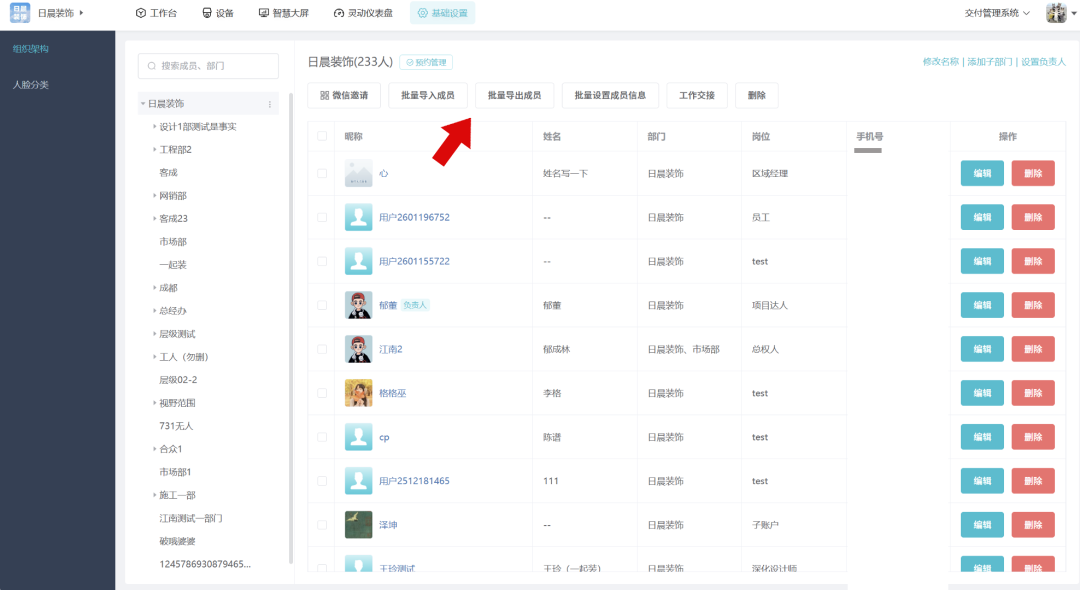Click the user avatar at top right

pyautogui.click(x=1056, y=13)
